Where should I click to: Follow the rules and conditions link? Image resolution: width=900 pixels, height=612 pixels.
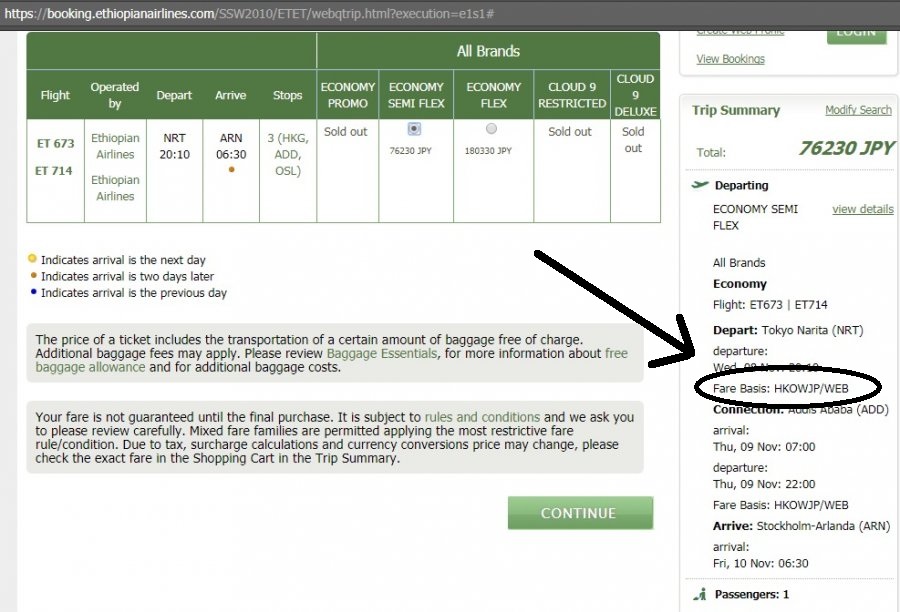pyautogui.click(x=482, y=417)
